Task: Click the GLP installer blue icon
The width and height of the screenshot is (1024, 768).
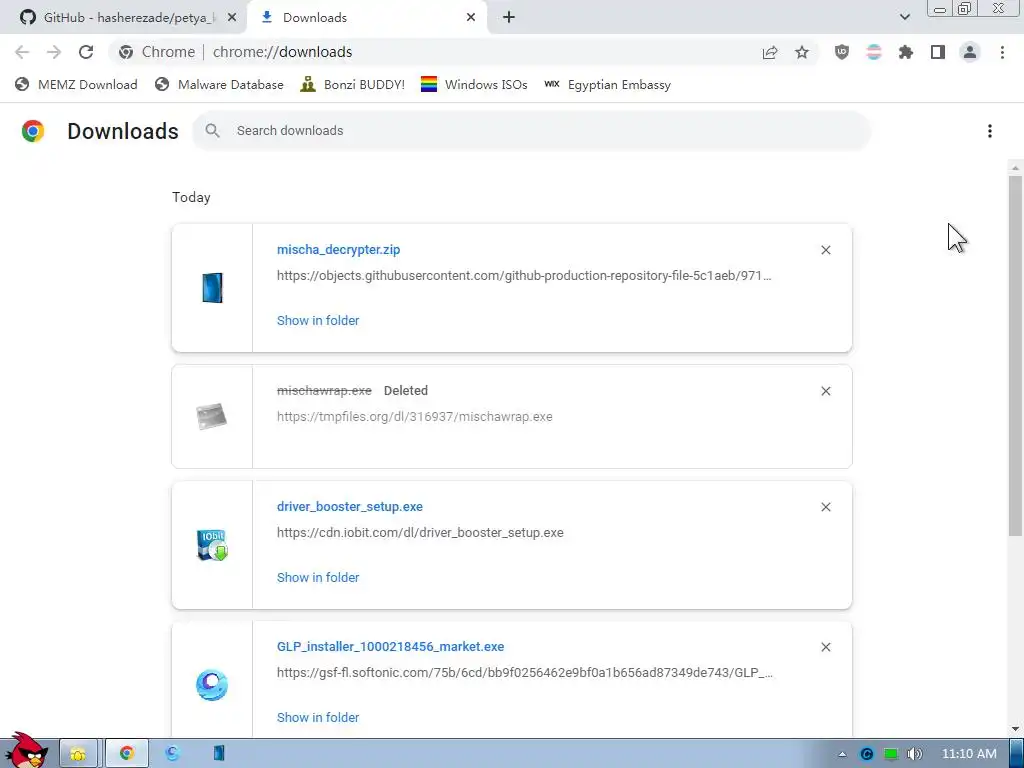Action: 212,685
